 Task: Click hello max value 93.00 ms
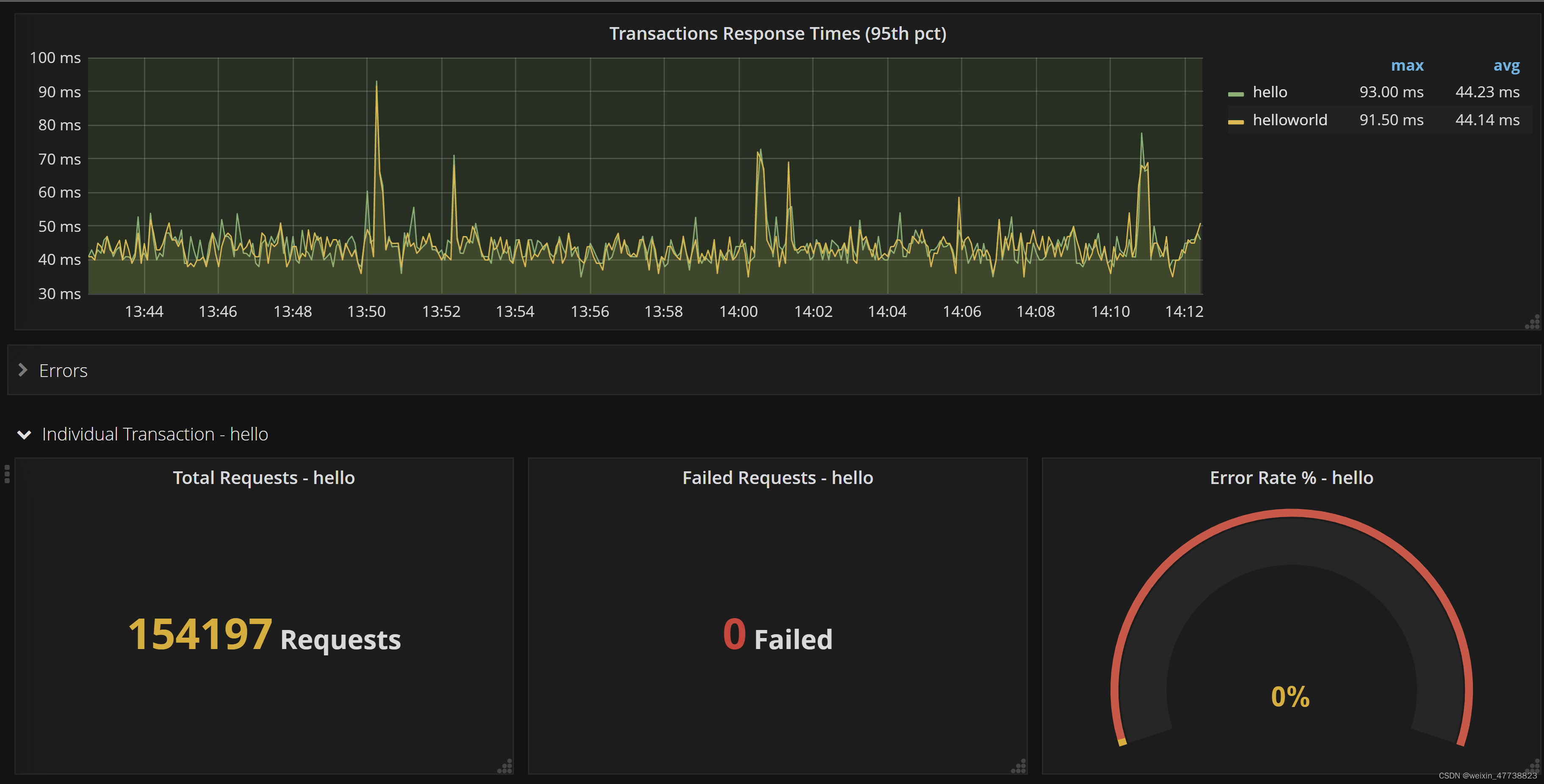coord(1391,92)
